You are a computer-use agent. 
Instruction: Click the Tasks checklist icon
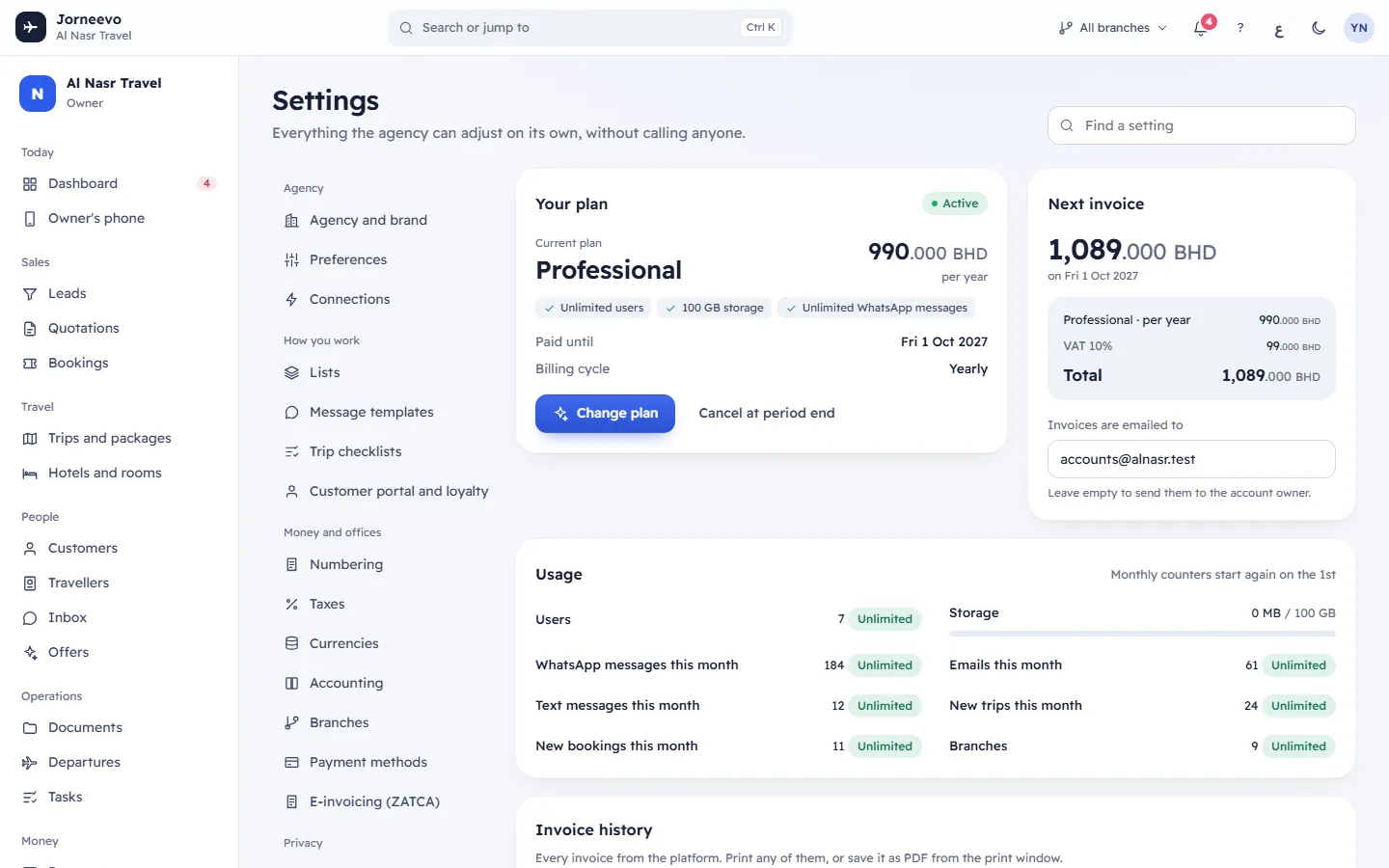click(x=30, y=797)
